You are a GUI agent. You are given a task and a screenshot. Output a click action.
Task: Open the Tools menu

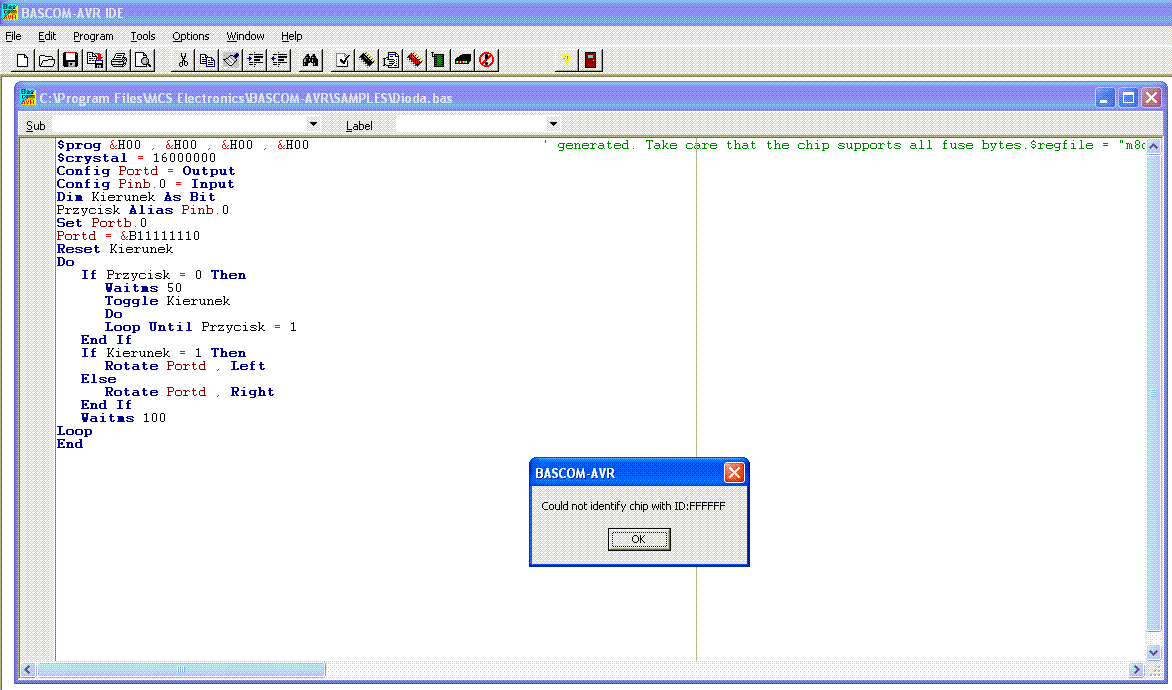tap(143, 36)
